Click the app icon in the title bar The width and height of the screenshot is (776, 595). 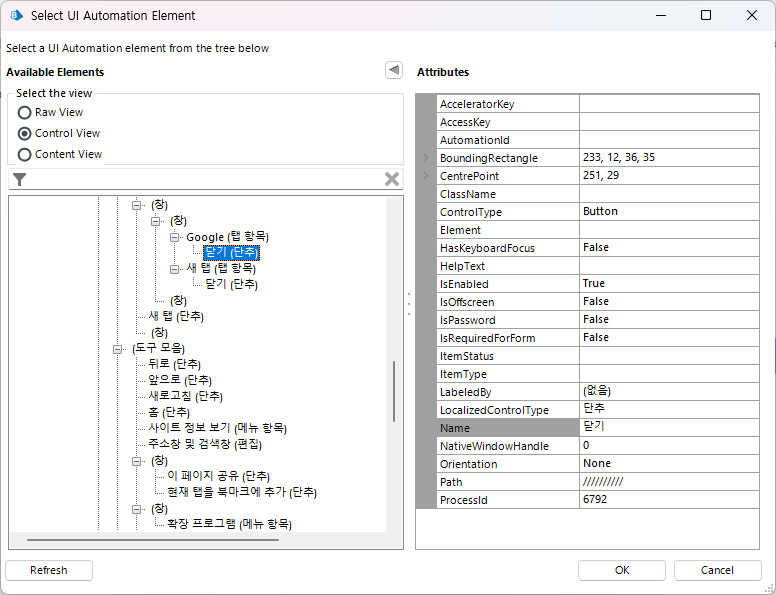coord(15,15)
